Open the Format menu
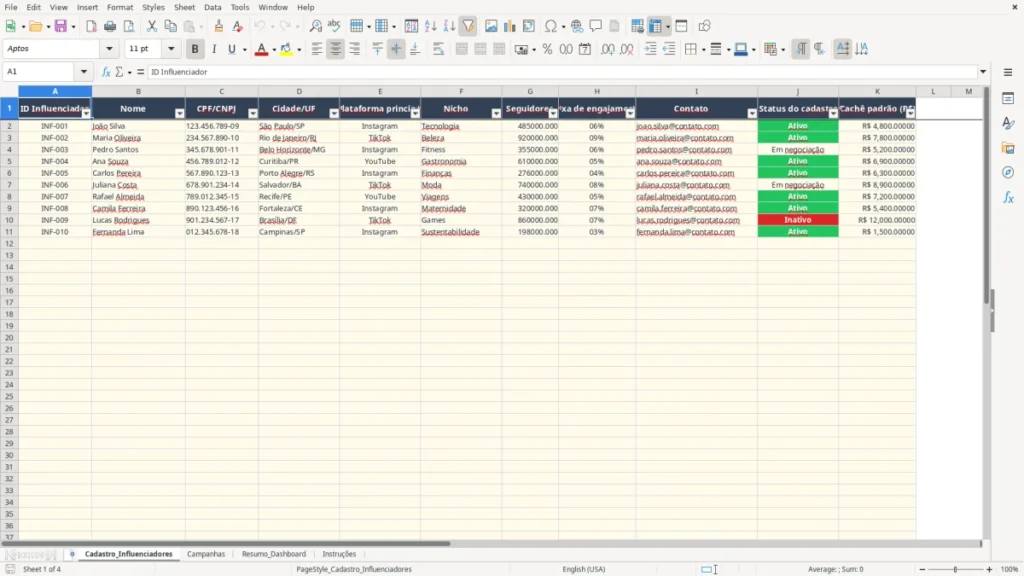 pyautogui.click(x=120, y=7)
